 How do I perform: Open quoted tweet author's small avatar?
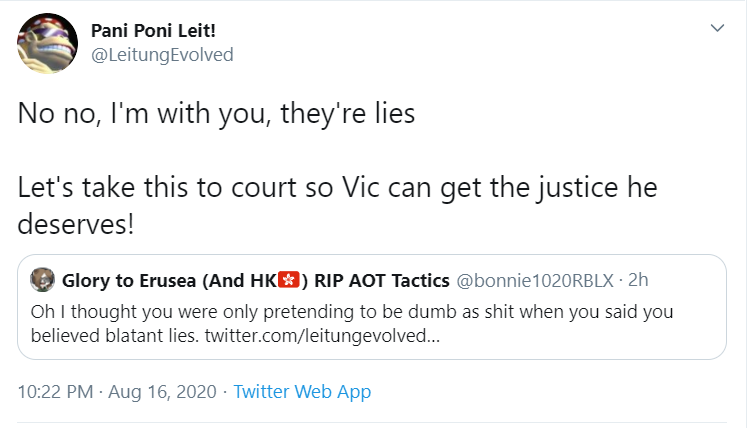tap(42, 280)
